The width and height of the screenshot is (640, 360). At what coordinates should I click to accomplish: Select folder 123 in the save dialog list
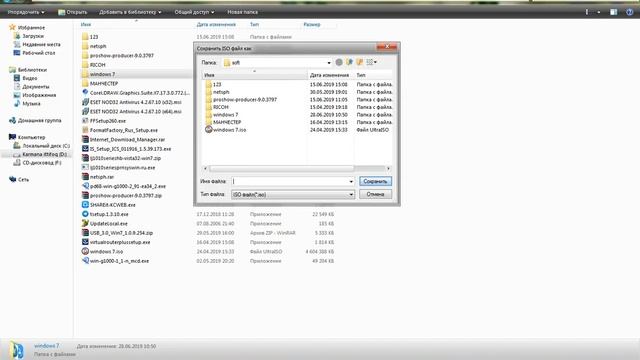217,84
